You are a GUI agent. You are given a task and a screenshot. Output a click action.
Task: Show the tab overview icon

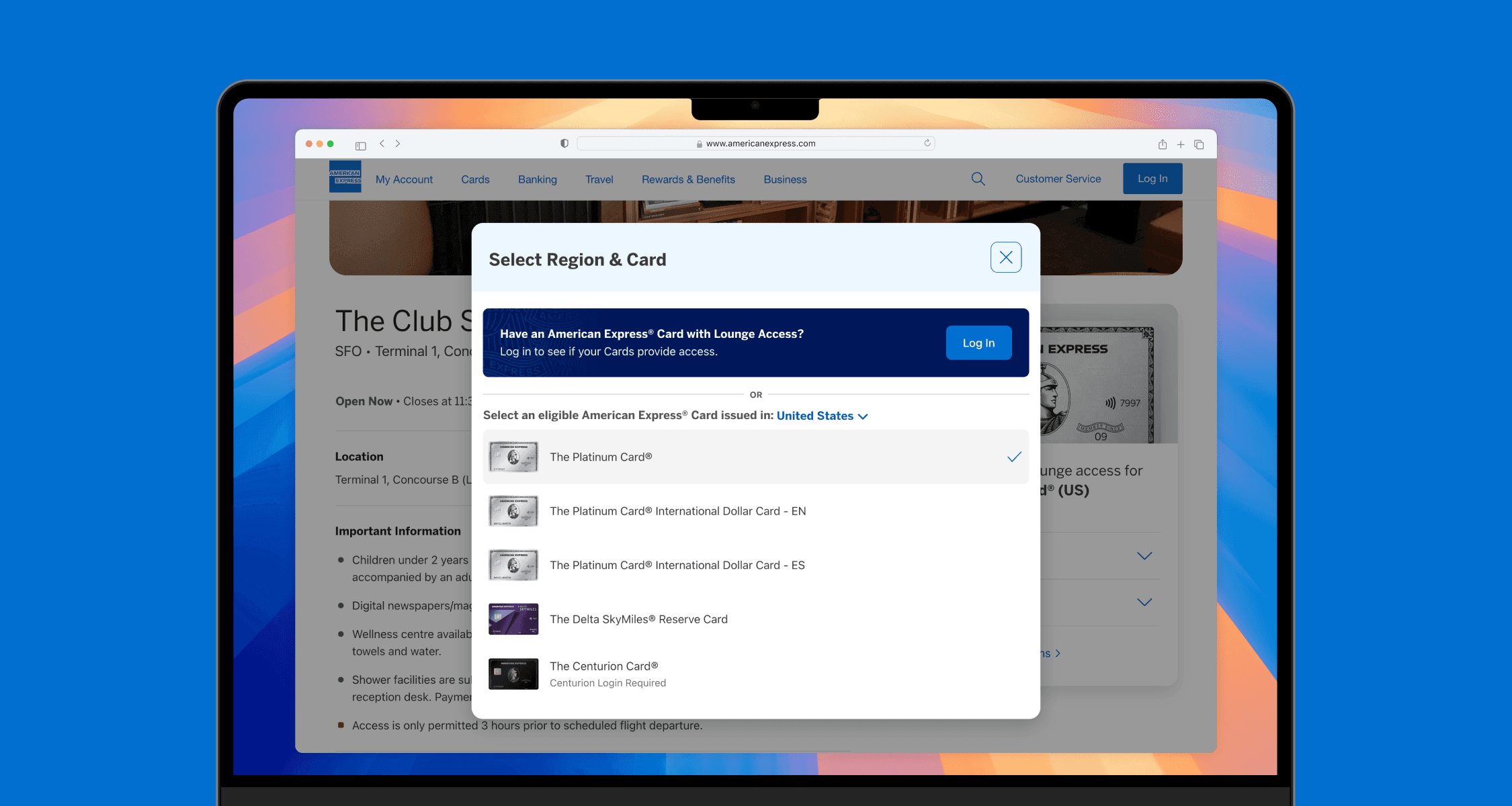click(x=1199, y=144)
